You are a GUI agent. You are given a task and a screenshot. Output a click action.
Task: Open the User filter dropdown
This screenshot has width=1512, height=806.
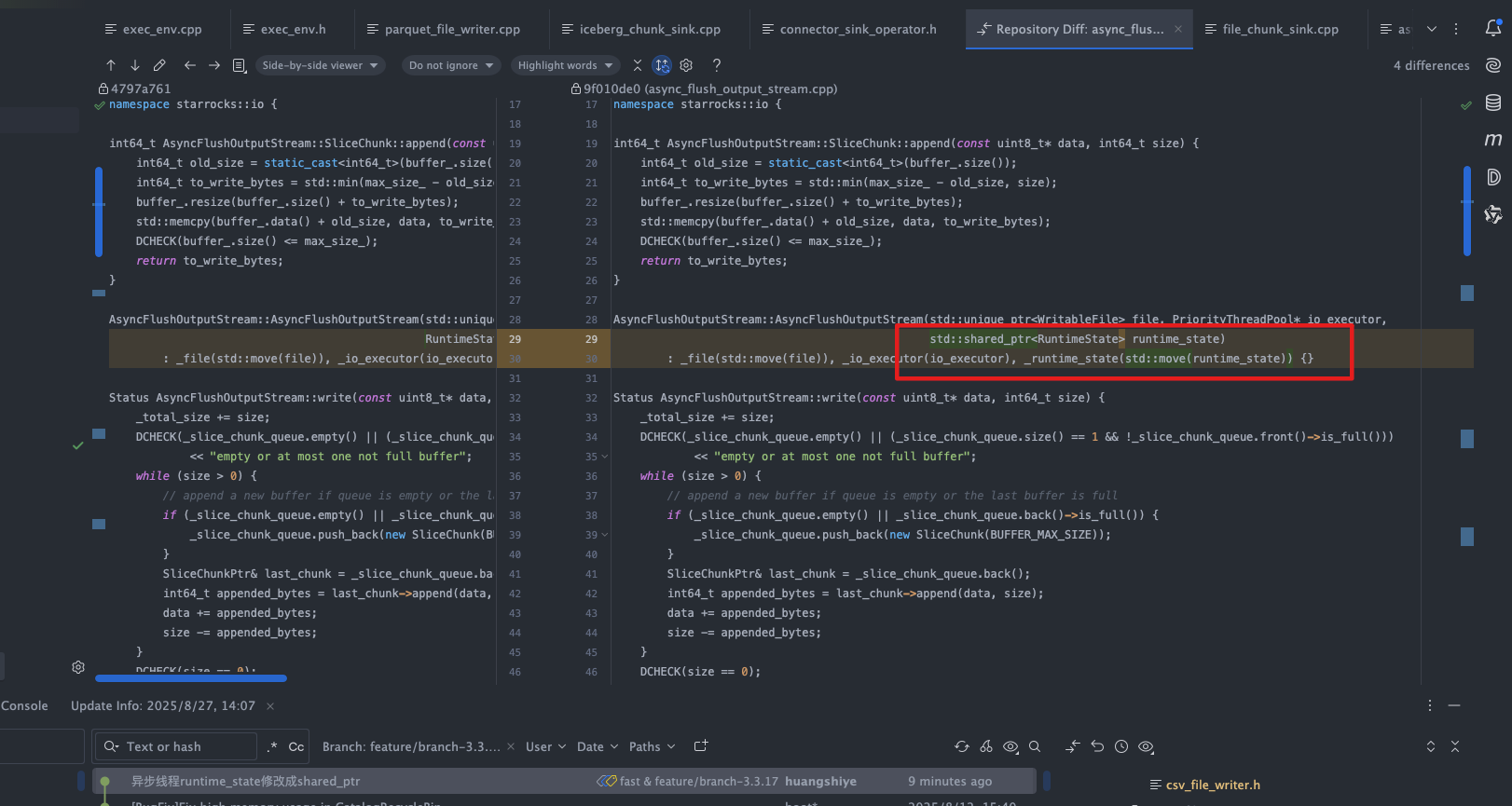coord(545,746)
